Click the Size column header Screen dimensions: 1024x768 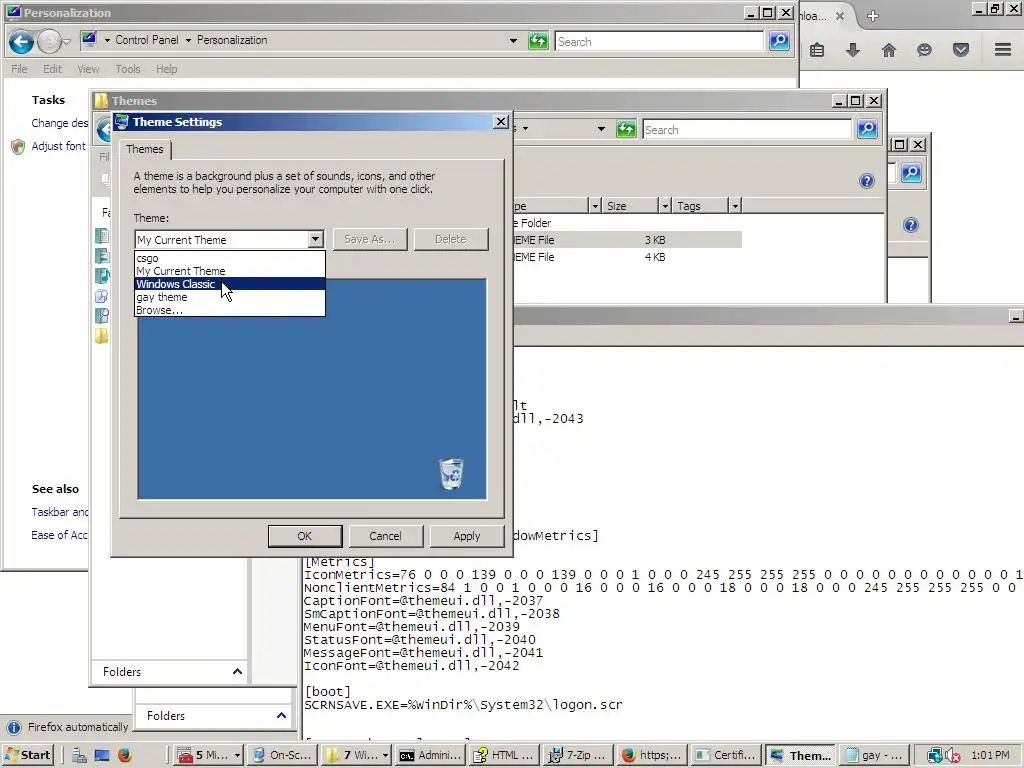coord(630,206)
